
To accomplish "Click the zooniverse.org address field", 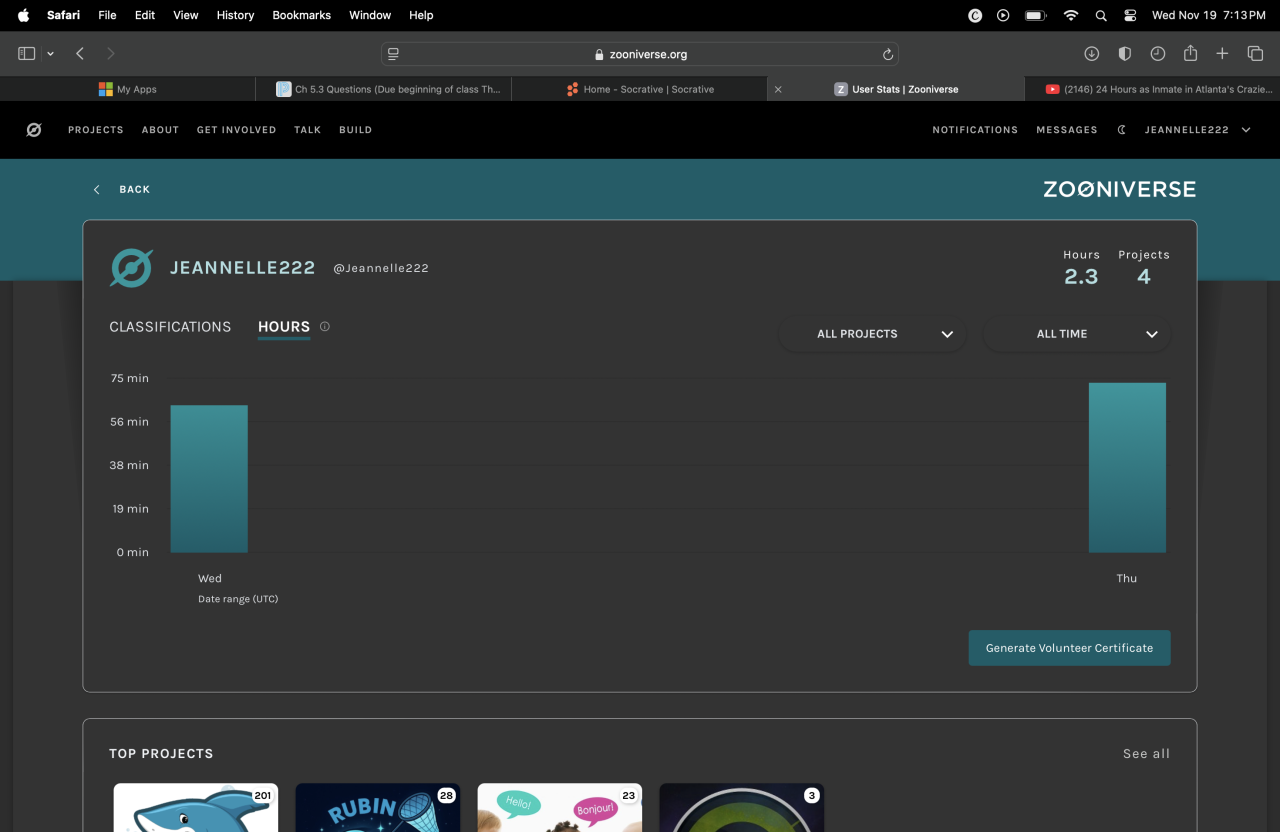I will [640, 54].
